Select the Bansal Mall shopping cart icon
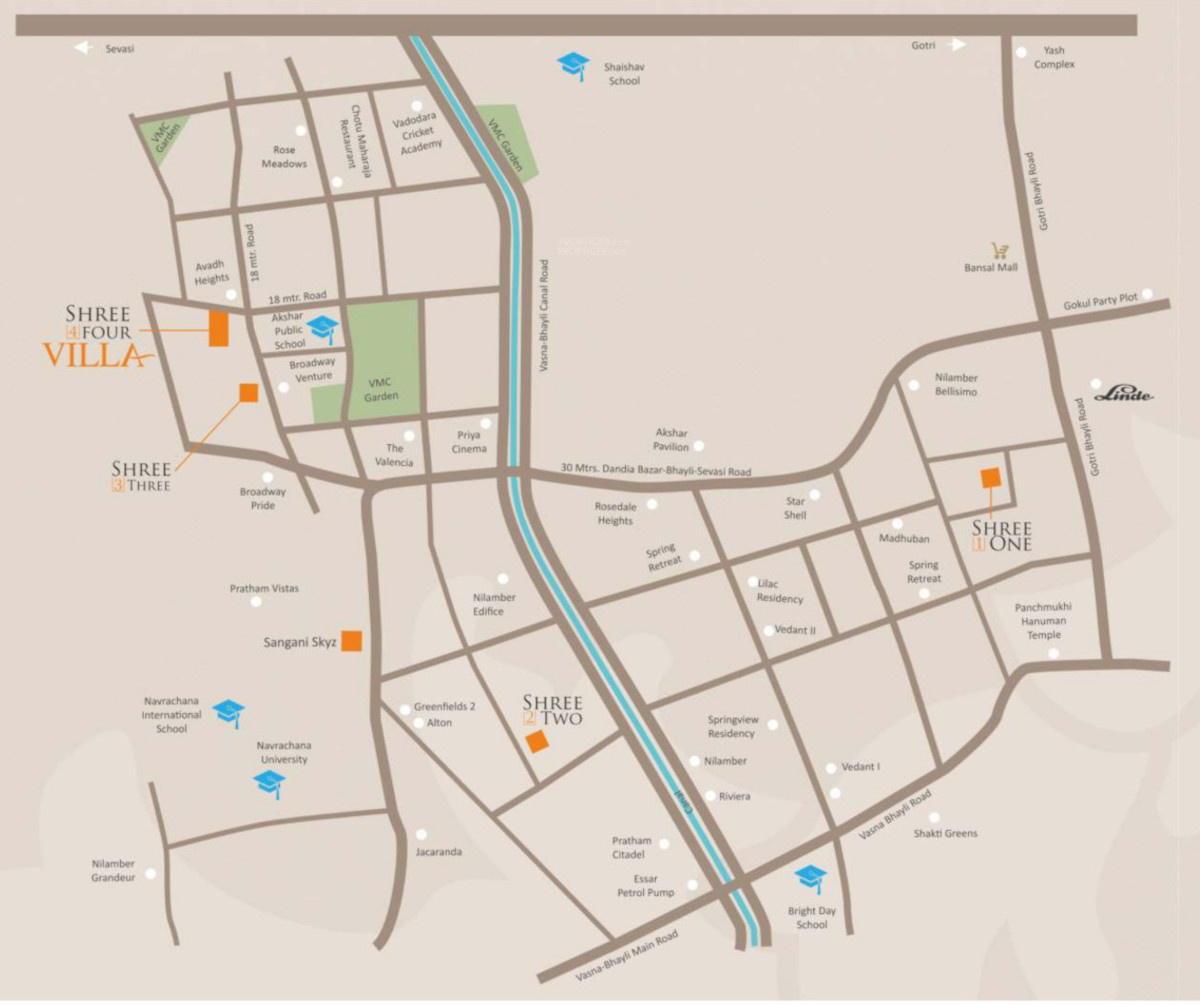This screenshot has height=1004, width=1200. coord(998,250)
